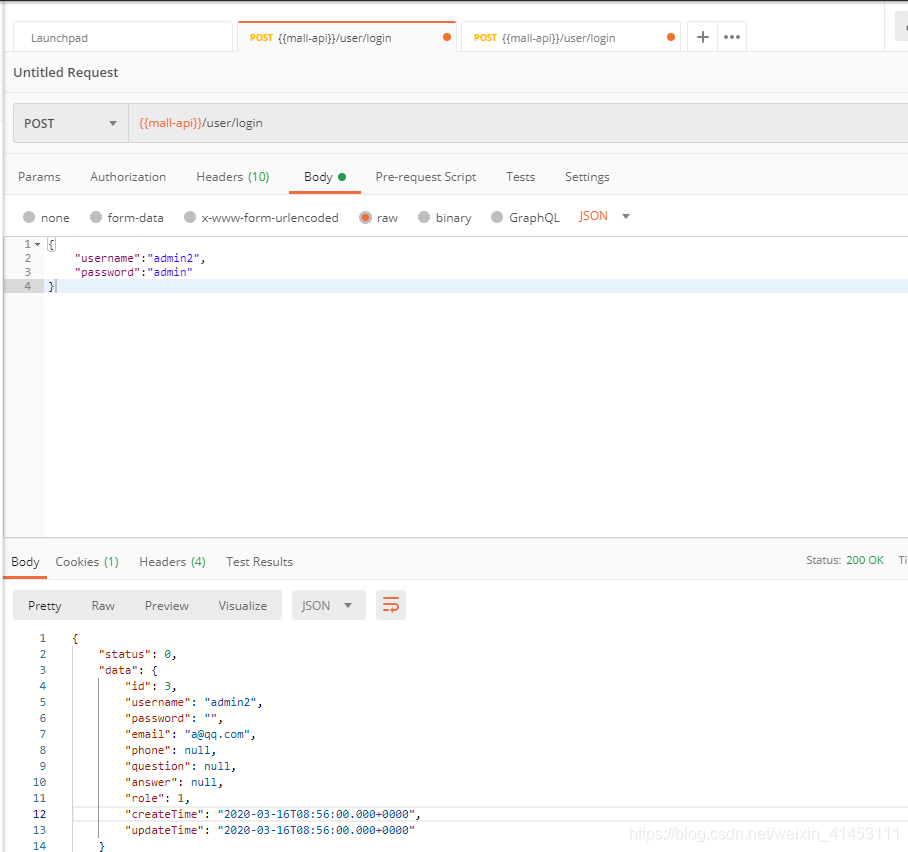Viewport: 908px width, 852px height.
Task: Click the "phone": null response line
Action: coord(171,750)
